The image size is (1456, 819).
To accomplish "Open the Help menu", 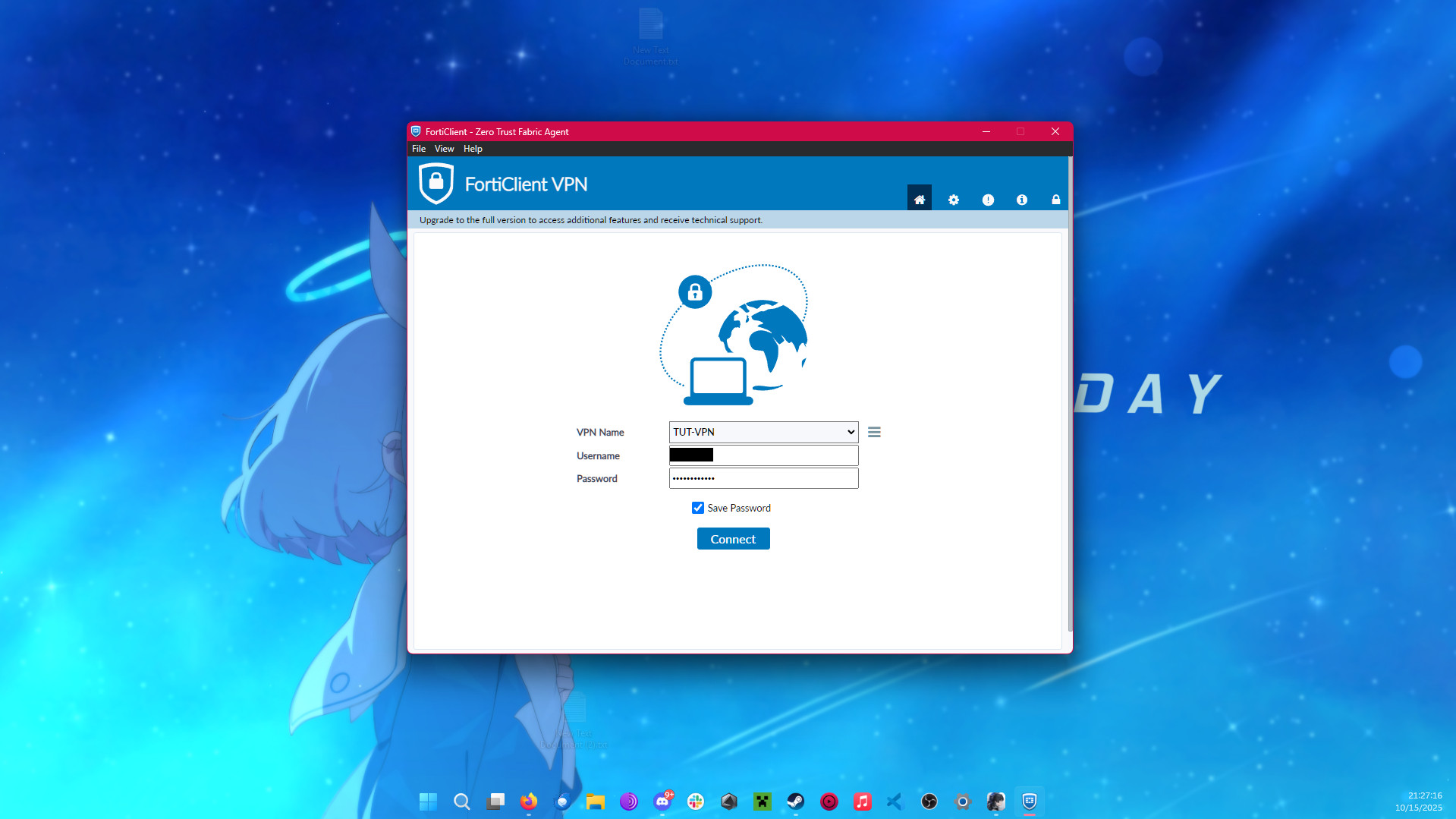I will (473, 149).
